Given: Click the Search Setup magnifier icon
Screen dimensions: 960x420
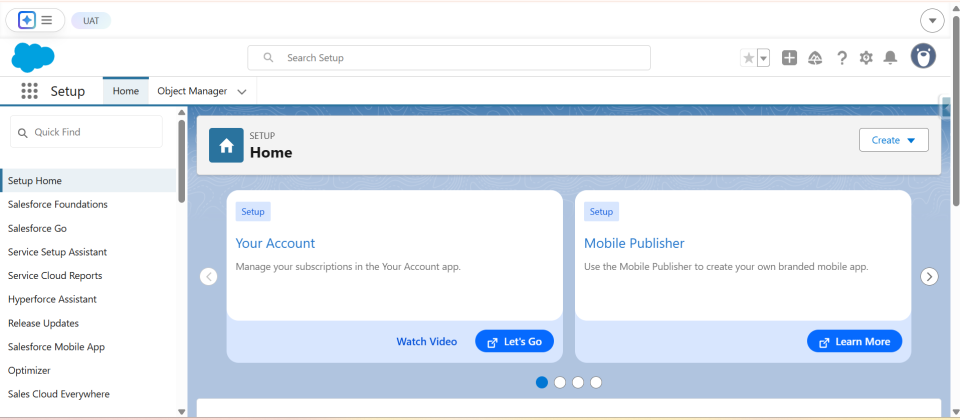Looking at the screenshot, I should tap(268, 58).
